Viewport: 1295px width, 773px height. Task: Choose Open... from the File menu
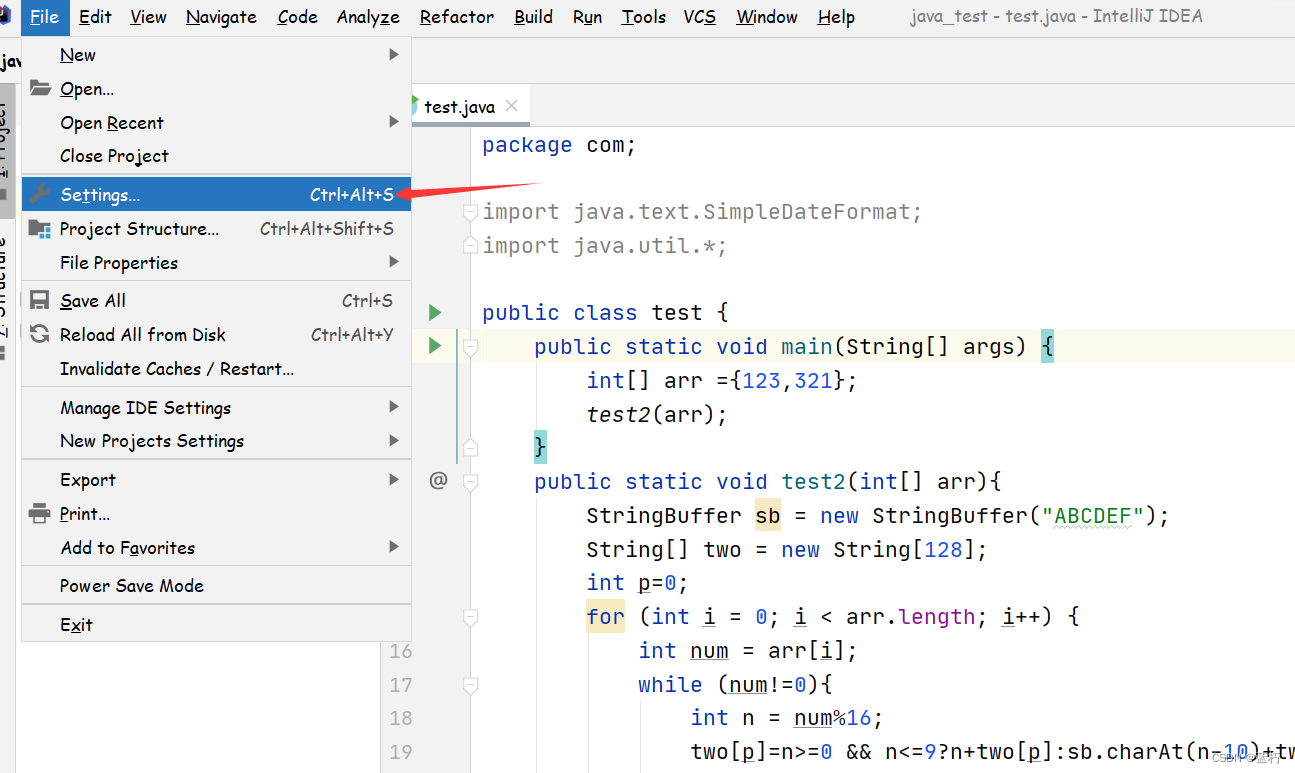point(216,89)
